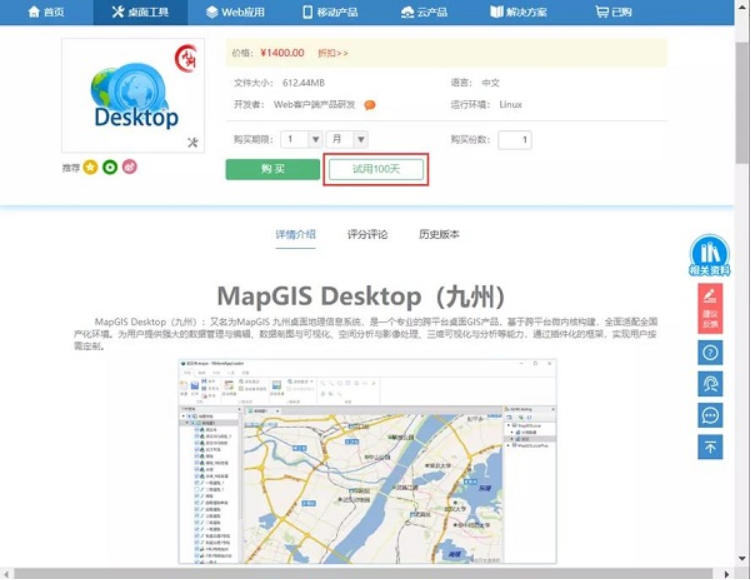Click the 试用100天 trial button
Image resolution: width=751 pixels, height=580 pixels.
coord(376,169)
